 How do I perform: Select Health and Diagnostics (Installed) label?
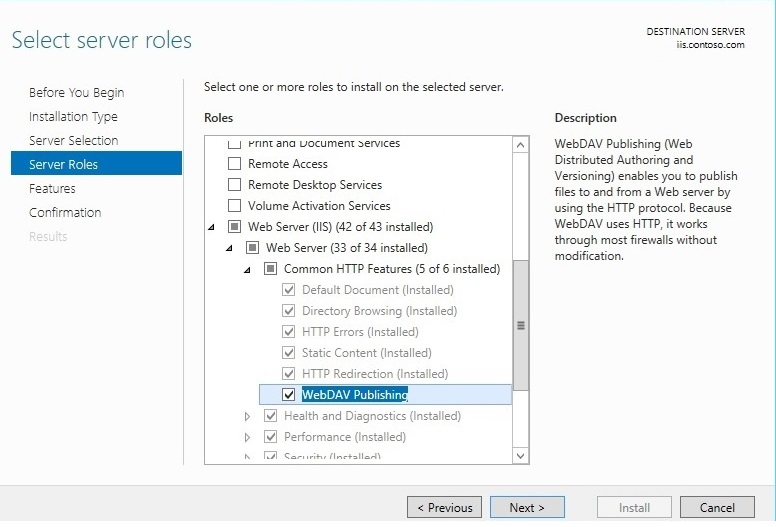coord(372,416)
